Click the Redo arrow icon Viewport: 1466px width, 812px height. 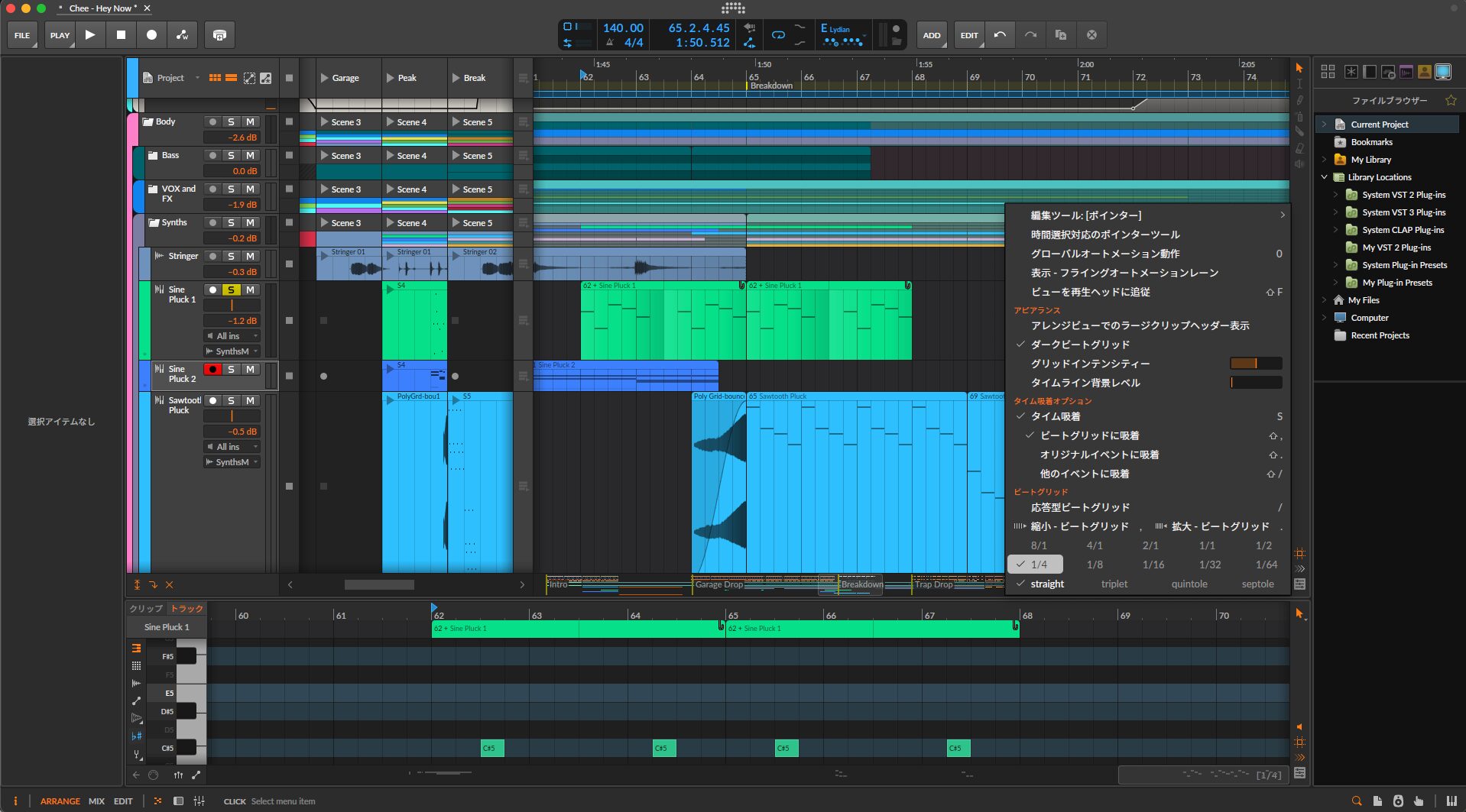(1030, 35)
